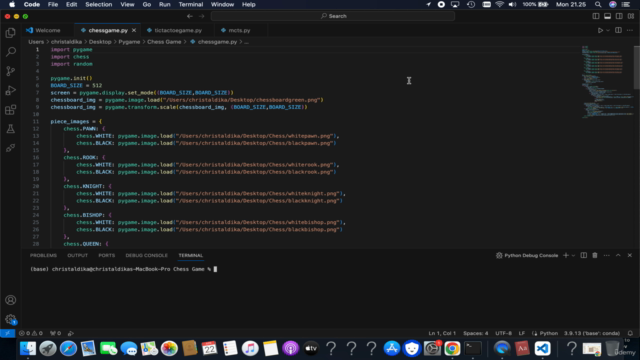Click Ln 1, Col 1 status item

(x=442, y=333)
